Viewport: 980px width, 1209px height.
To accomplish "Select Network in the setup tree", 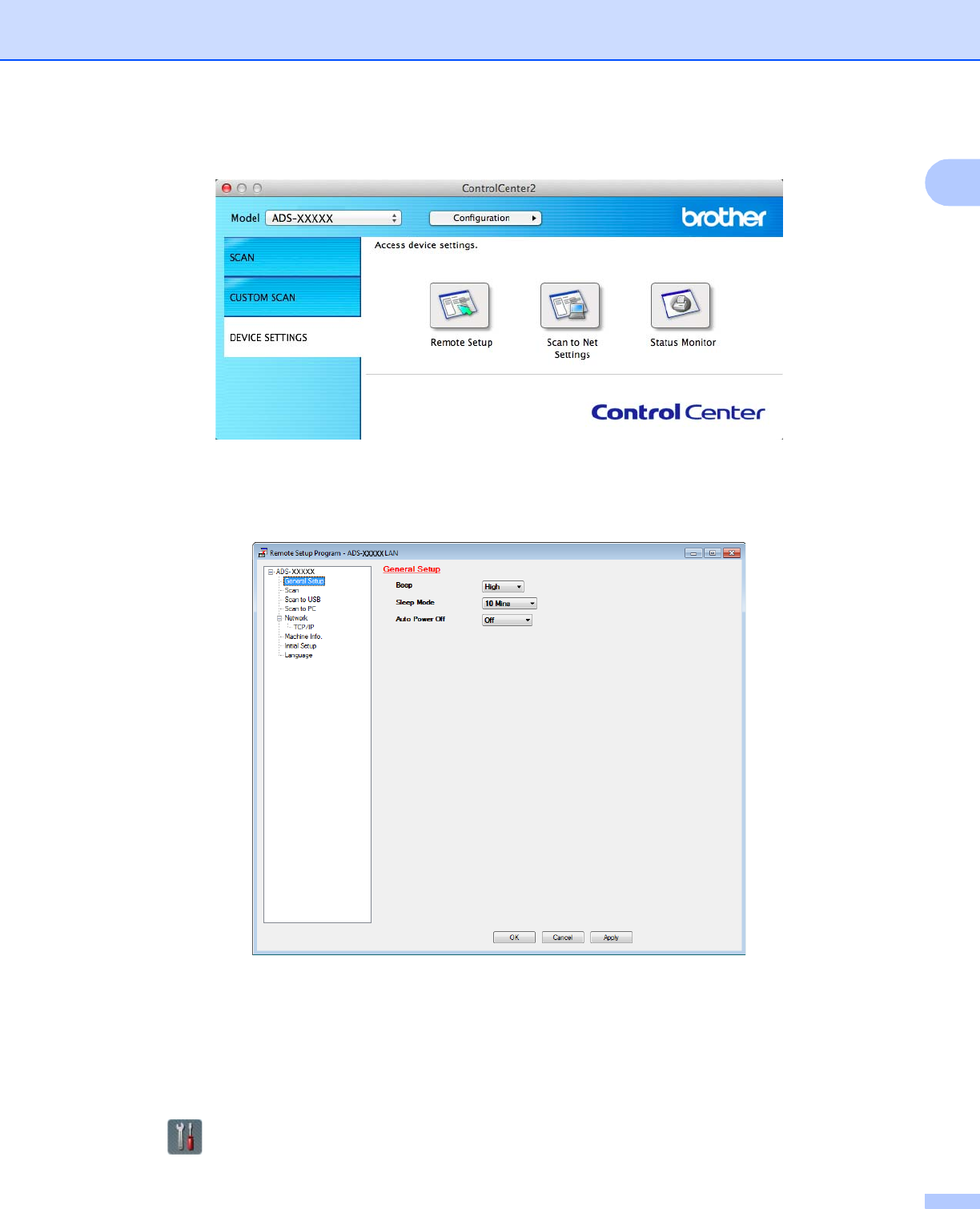I will click(x=296, y=618).
